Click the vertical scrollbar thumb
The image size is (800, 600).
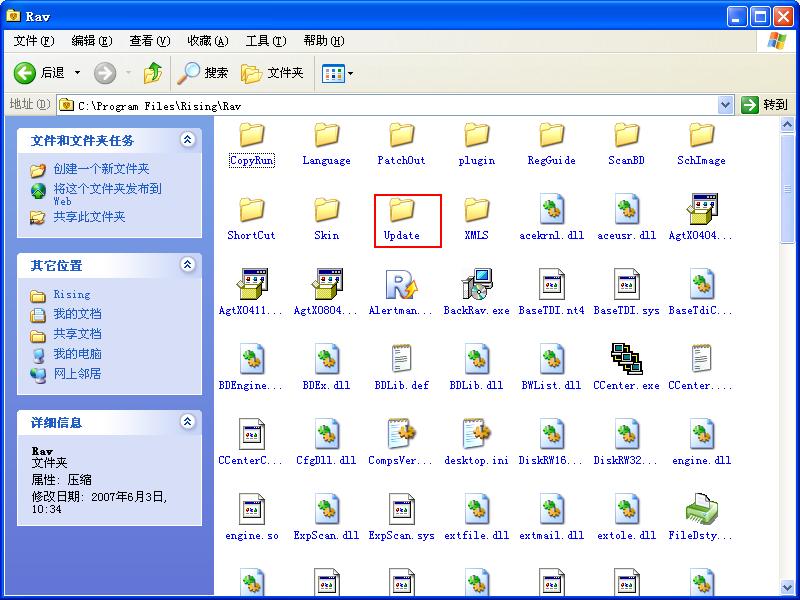point(787,188)
